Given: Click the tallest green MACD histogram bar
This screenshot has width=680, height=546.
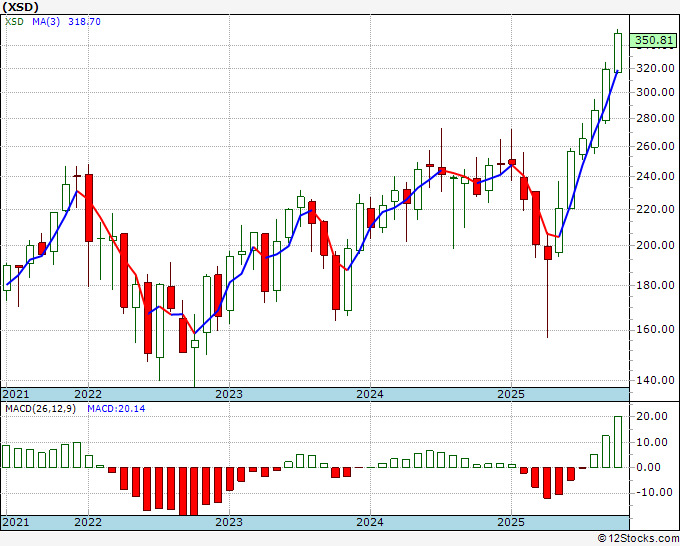Looking at the screenshot, I should [x=618, y=442].
